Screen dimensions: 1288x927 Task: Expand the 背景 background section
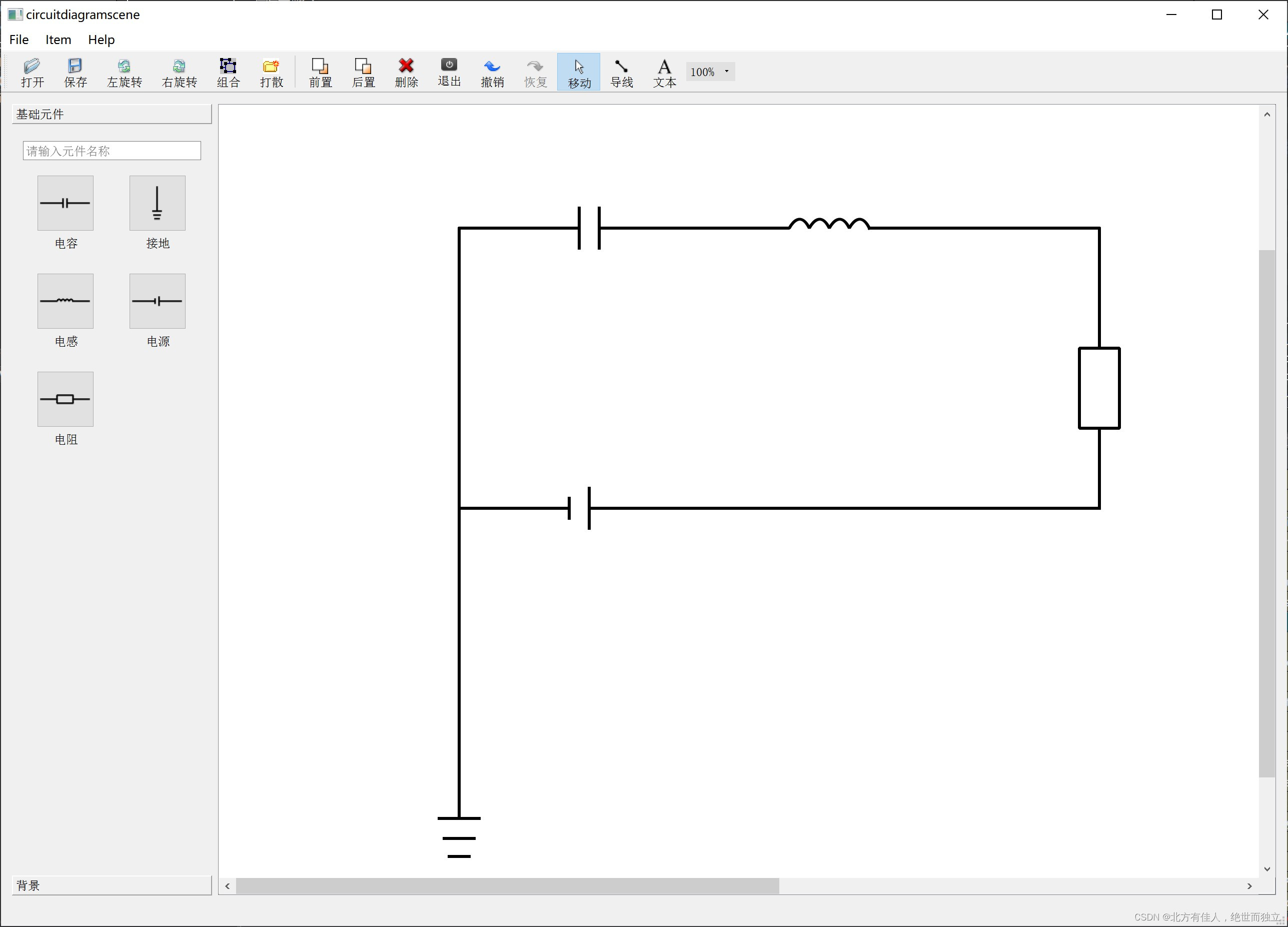pyautogui.click(x=112, y=885)
